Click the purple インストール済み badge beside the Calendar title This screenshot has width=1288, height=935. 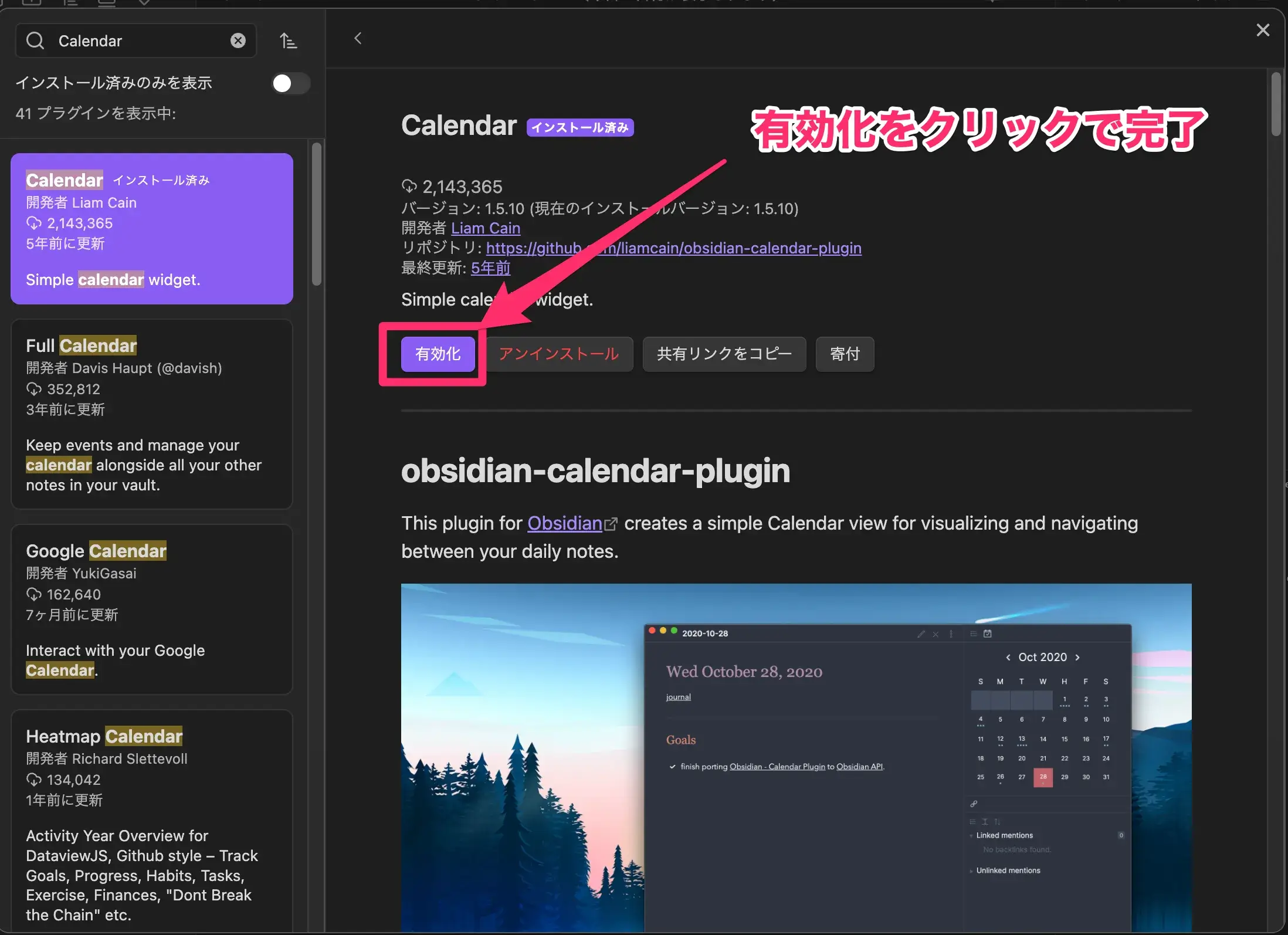click(x=580, y=127)
